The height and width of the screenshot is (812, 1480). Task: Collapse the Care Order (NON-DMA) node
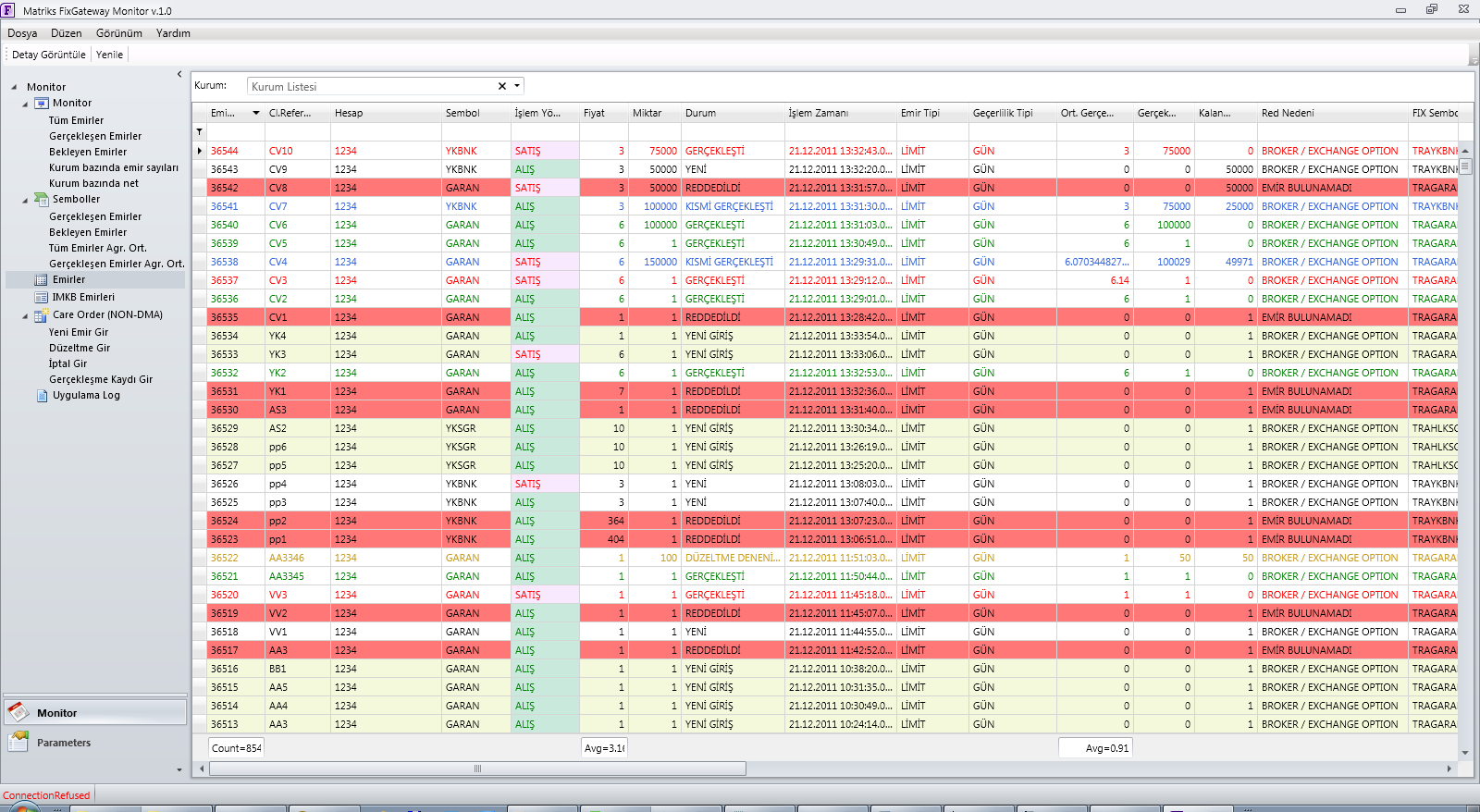(25, 316)
